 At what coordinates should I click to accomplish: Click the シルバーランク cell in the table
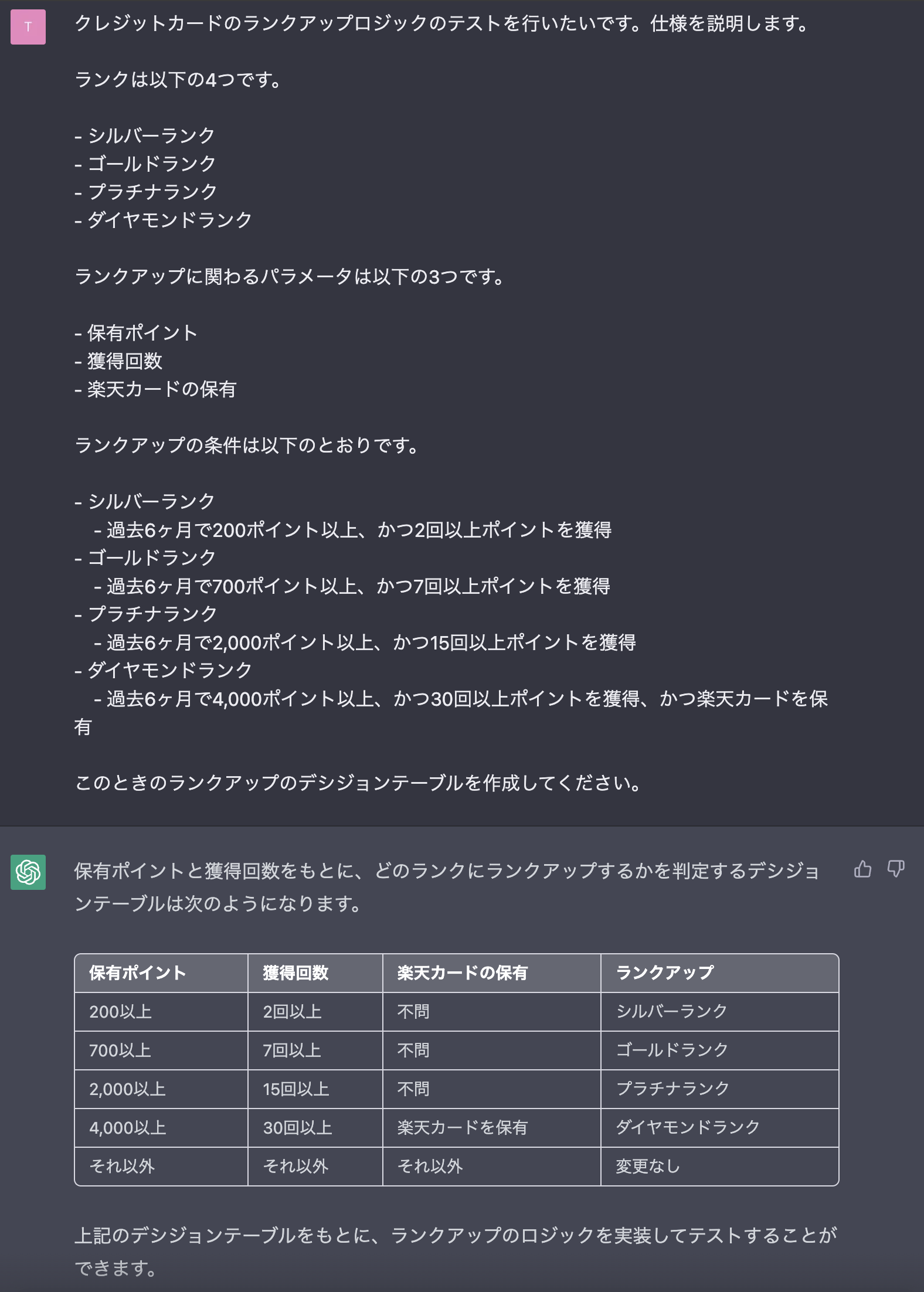pyautogui.click(x=672, y=1011)
